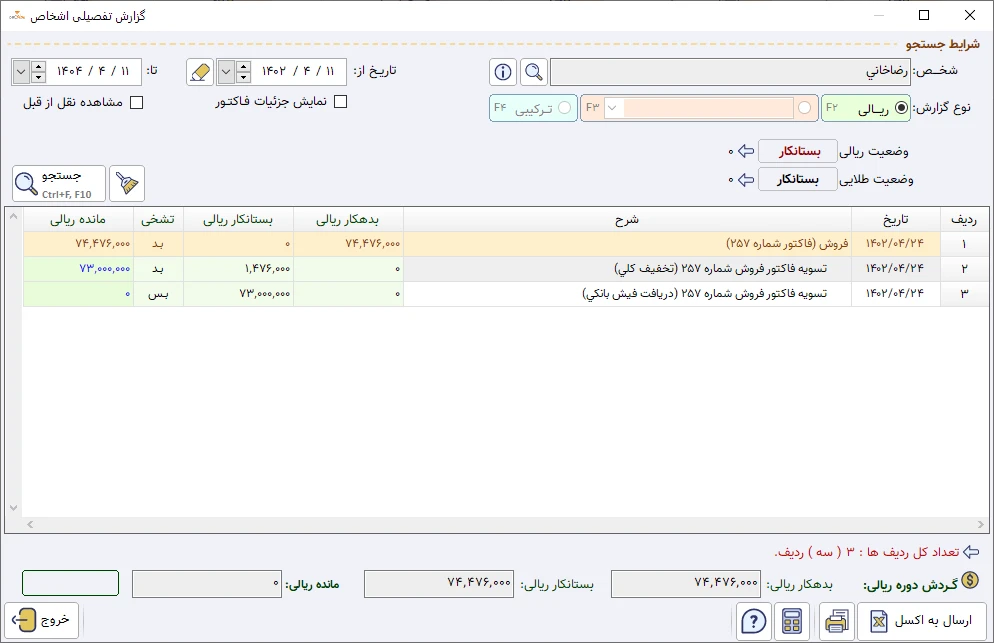Click the شرح column header
The height and width of the screenshot is (643, 994).
(628, 219)
